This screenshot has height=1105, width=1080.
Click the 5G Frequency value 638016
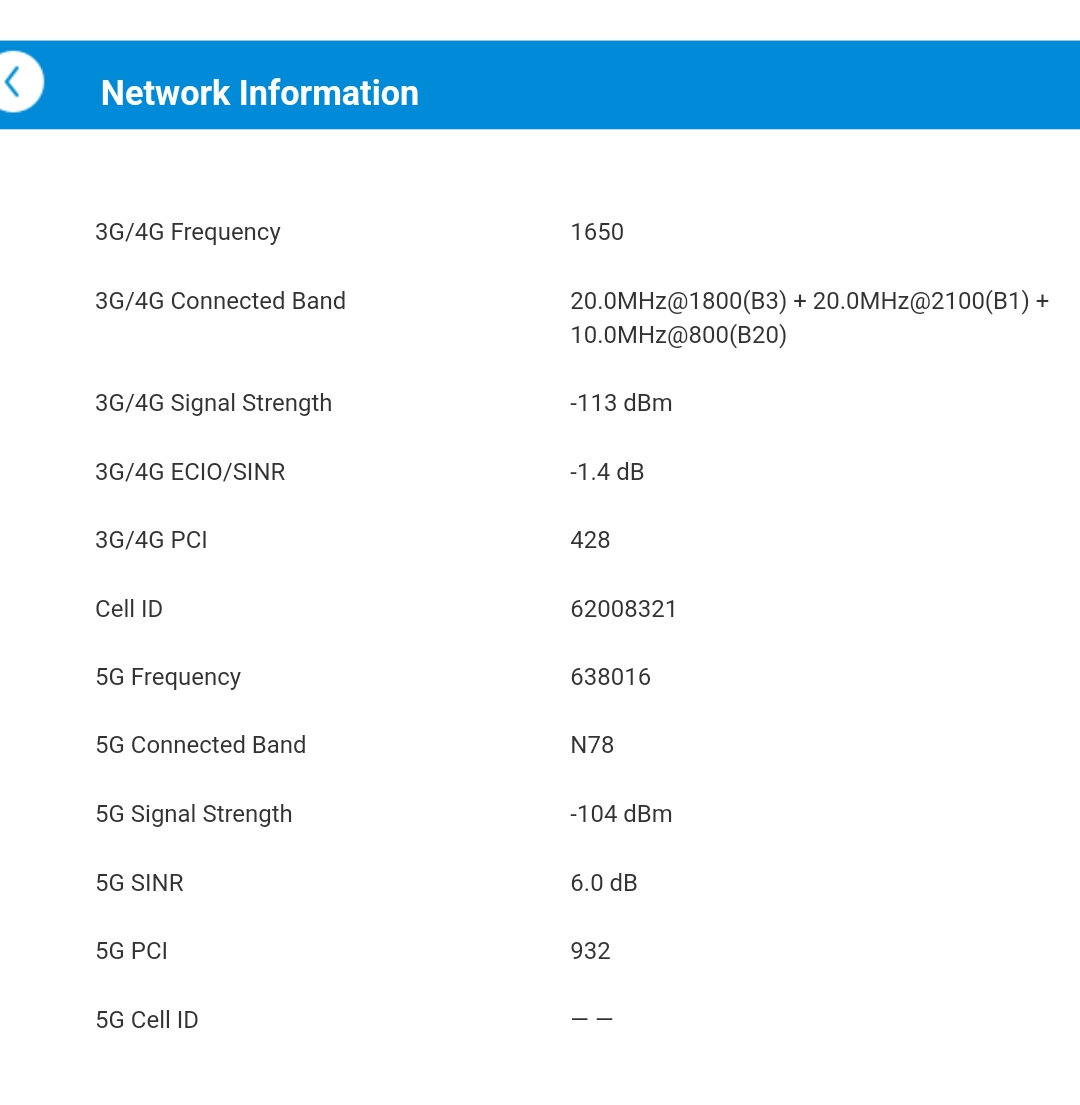pyautogui.click(x=610, y=677)
